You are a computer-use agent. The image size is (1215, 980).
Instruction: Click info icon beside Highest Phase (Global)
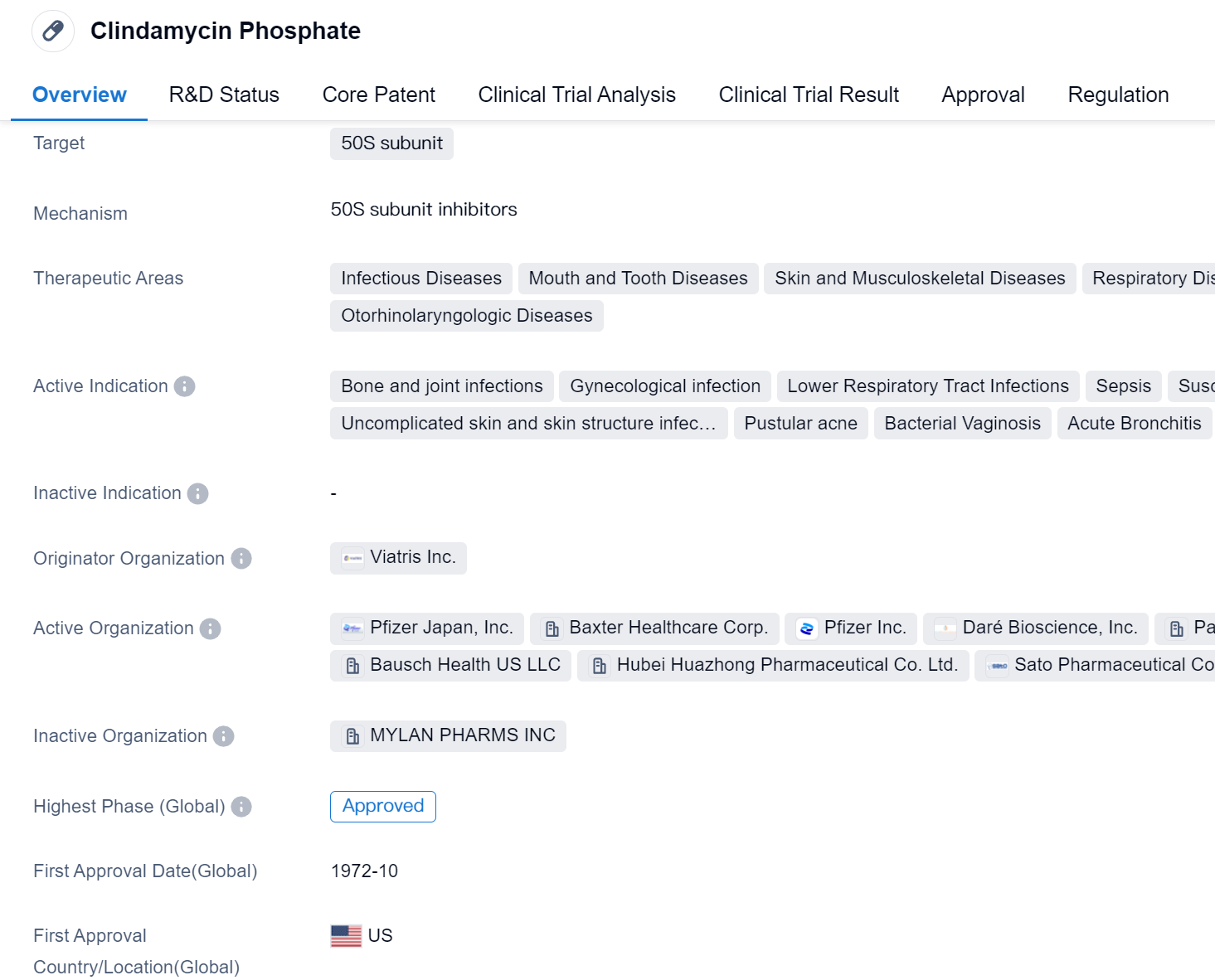pyautogui.click(x=241, y=807)
